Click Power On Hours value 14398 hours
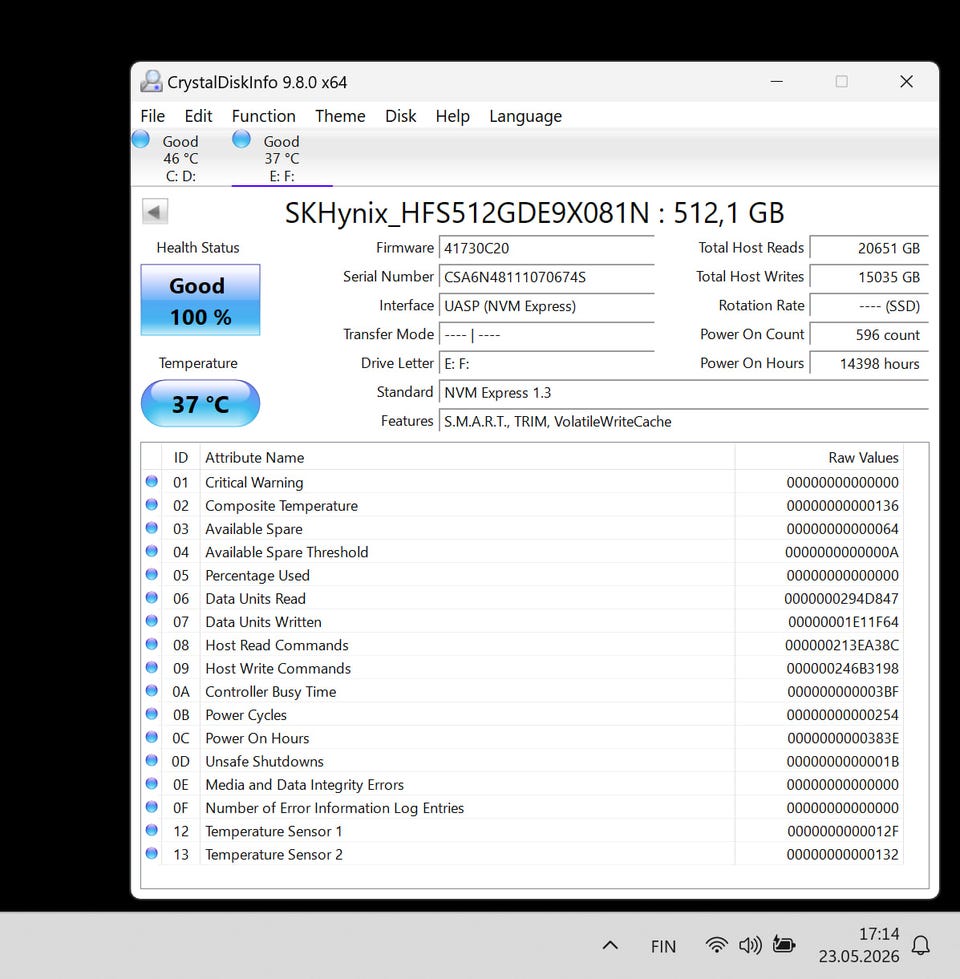The image size is (960, 979). point(869,363)
